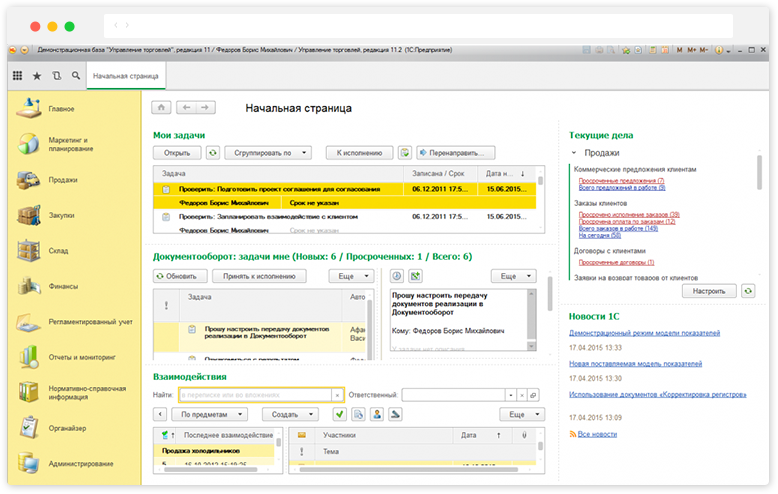Screen dimensions: 778x494
Task: Click the document icon after the green checkmark
Action: pyautogui.click(x=358, y=414)
